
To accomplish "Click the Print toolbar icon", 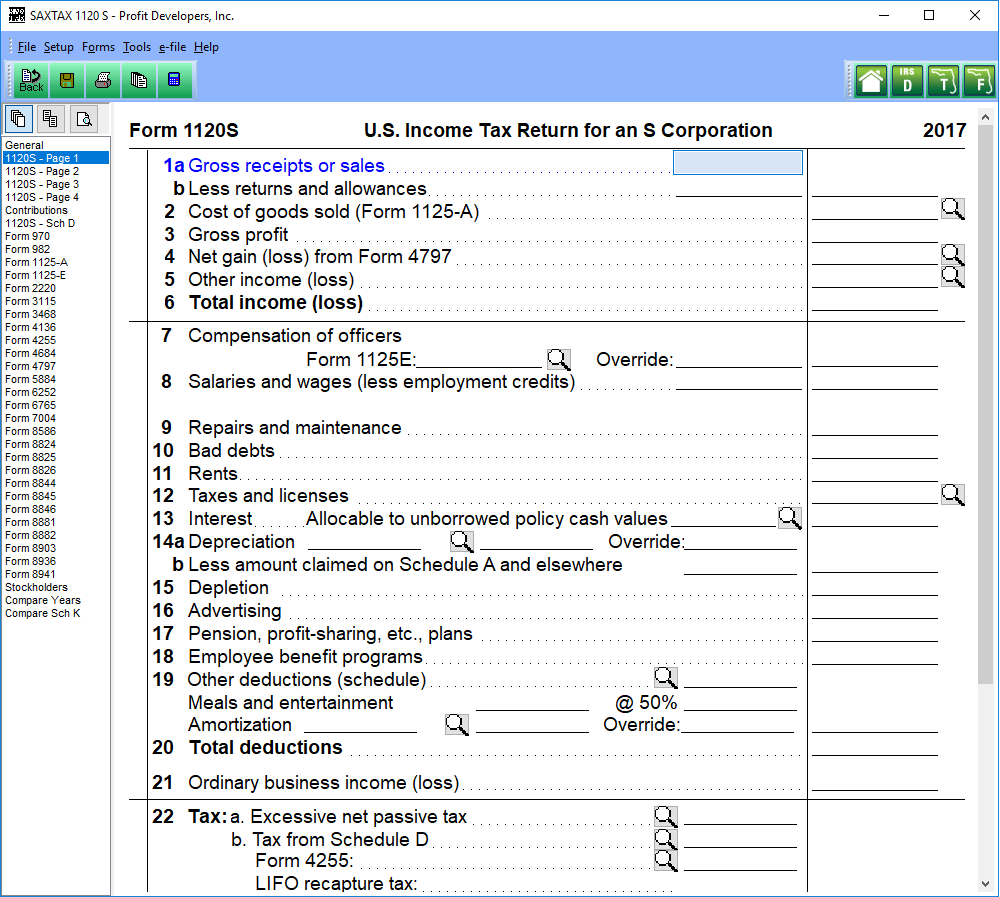I will coord(103,80).
